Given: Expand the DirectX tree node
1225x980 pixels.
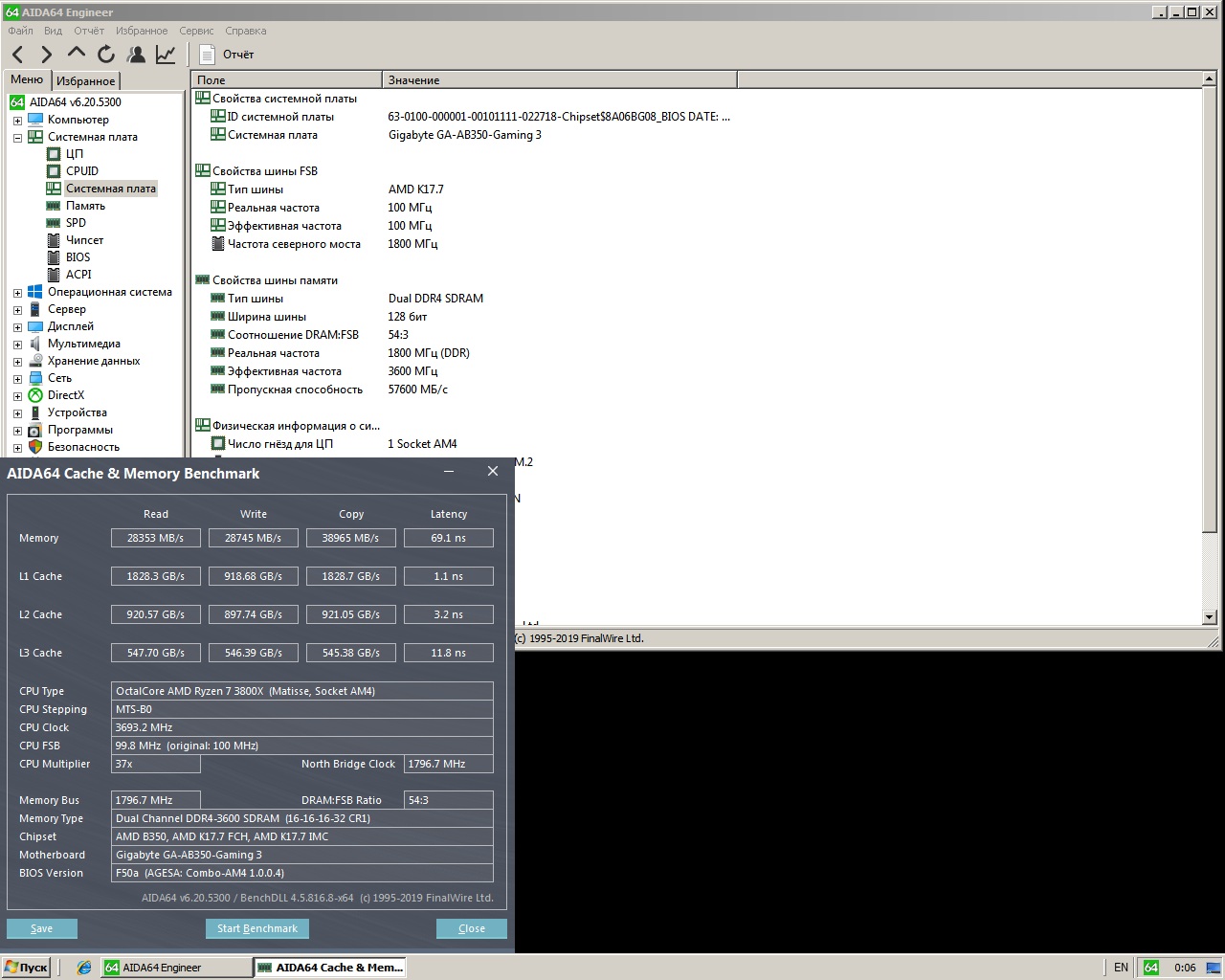Looking at the screenshot, I should coord(17,396).
